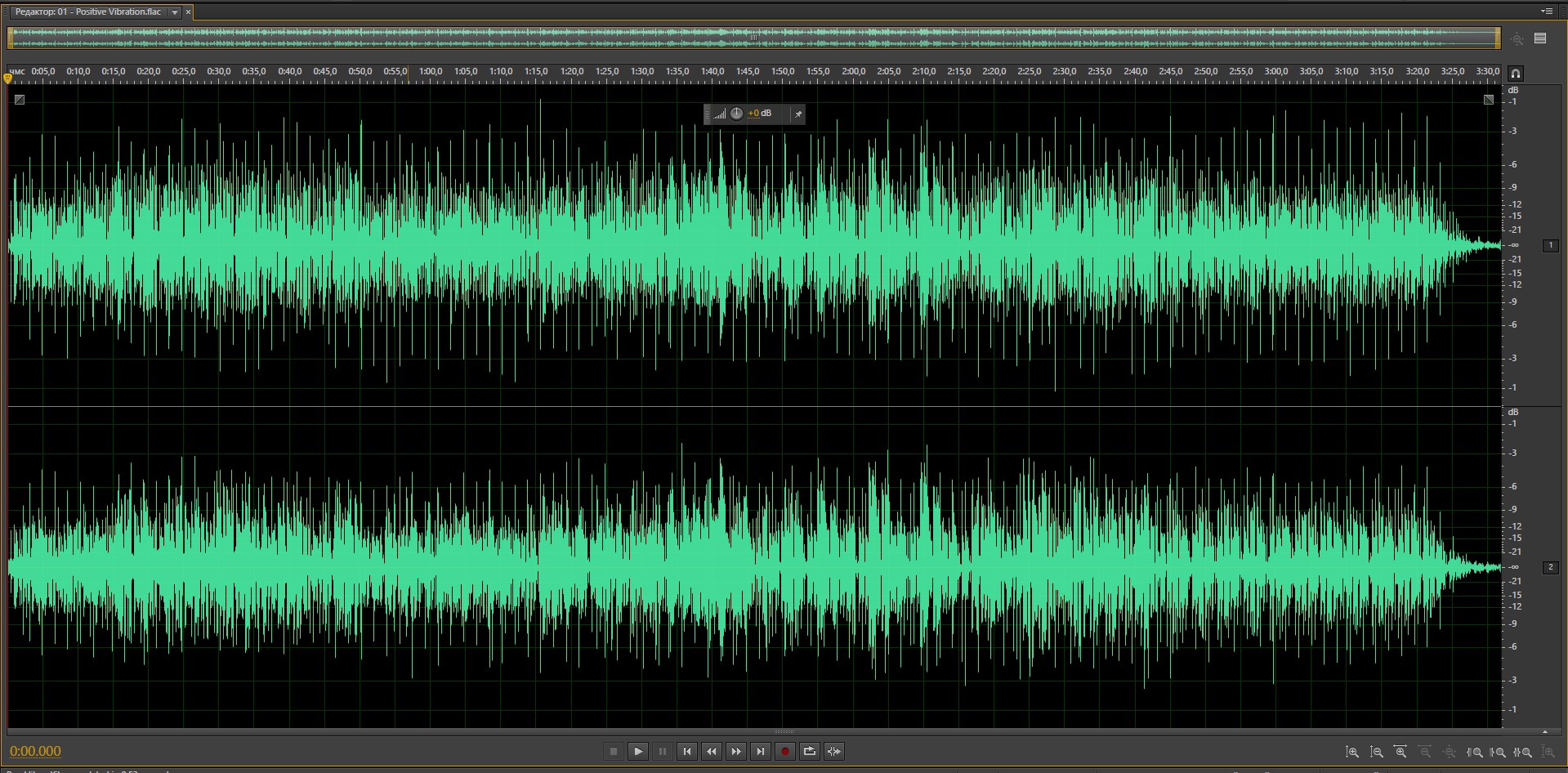Click the rewind button
The image size is (1568, 773).
(x=712, y=752)
